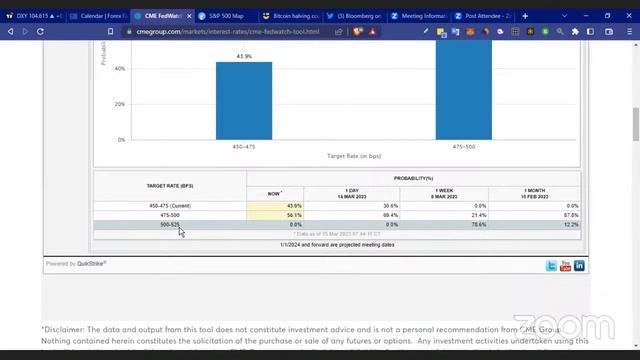Open the extensions puzzle-piece menu

[x=575, y=31]
